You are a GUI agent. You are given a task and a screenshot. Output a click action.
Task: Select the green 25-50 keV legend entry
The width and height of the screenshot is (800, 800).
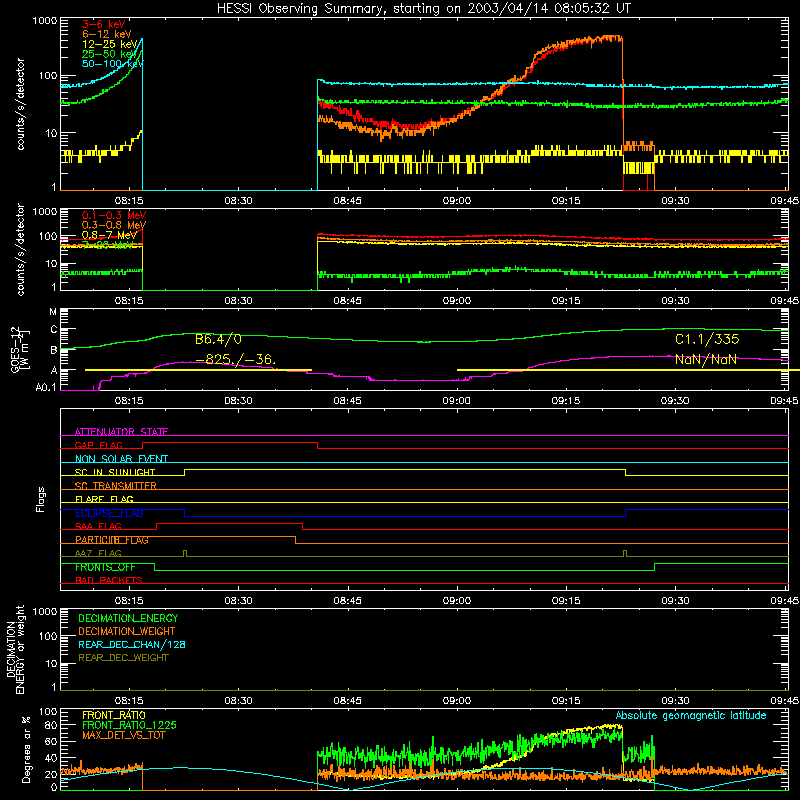pos(110,54)
